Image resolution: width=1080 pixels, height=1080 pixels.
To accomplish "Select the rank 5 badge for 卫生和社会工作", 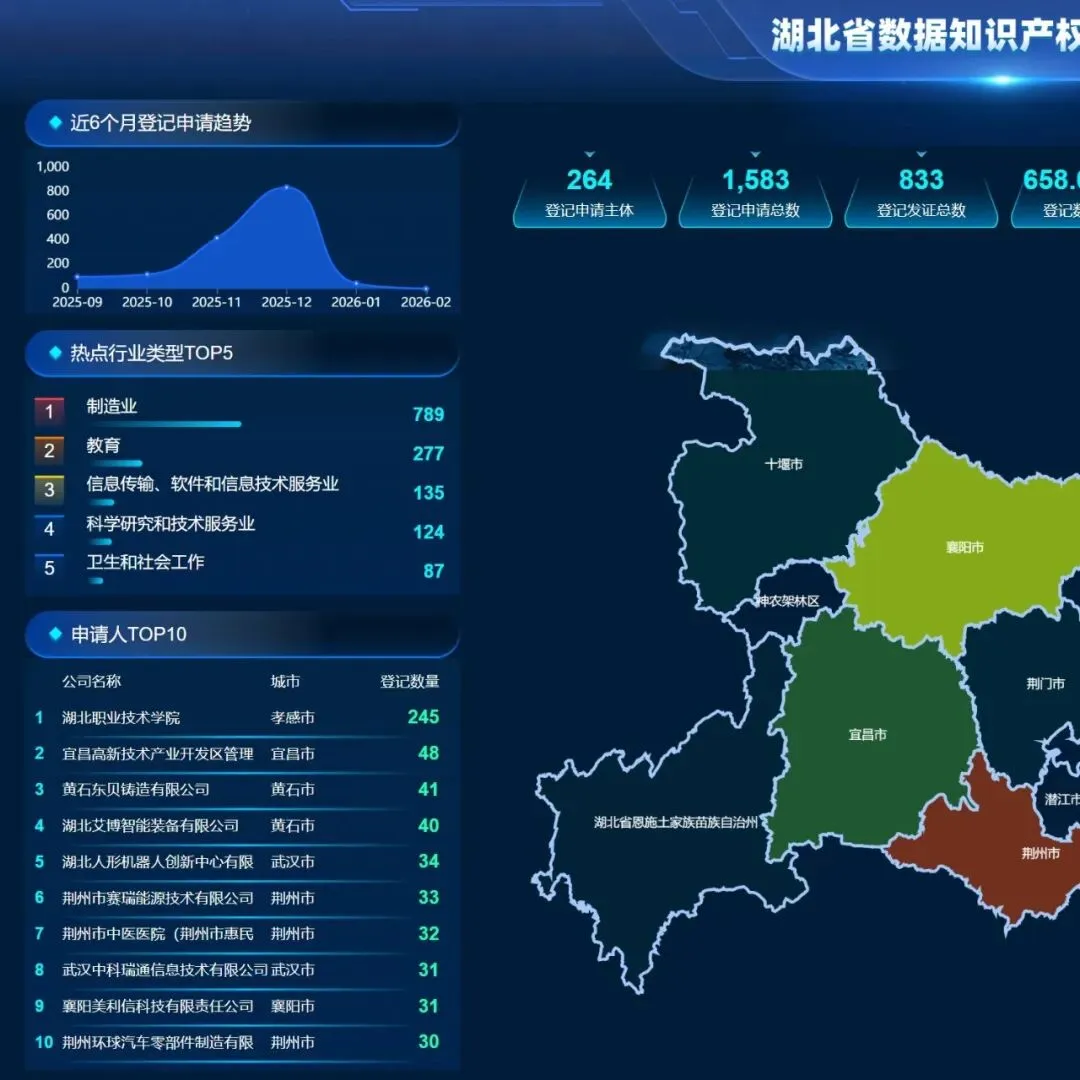I will point(49,568).
